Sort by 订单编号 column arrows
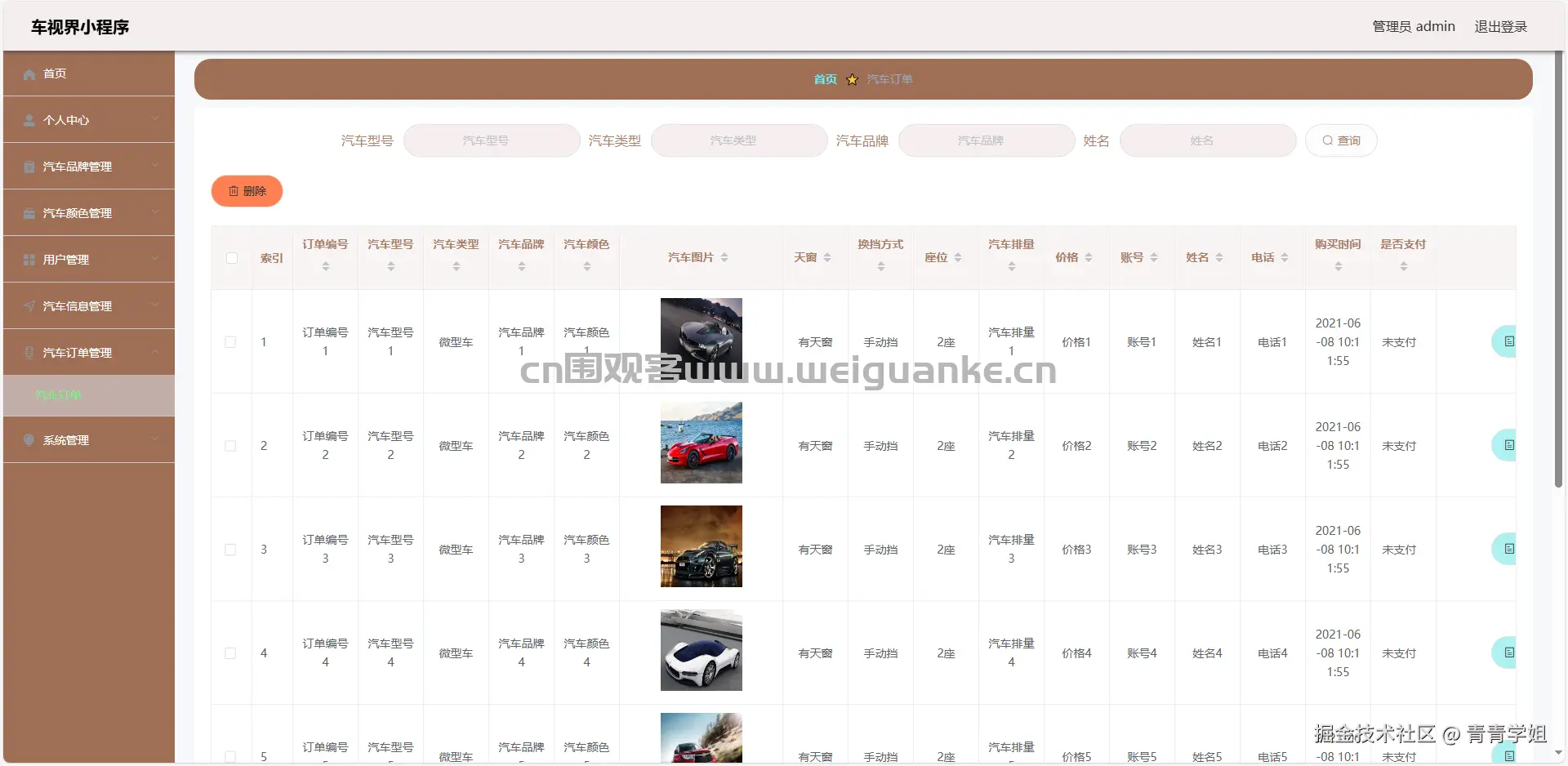The image size is (1568, 766). coord(326,266)
